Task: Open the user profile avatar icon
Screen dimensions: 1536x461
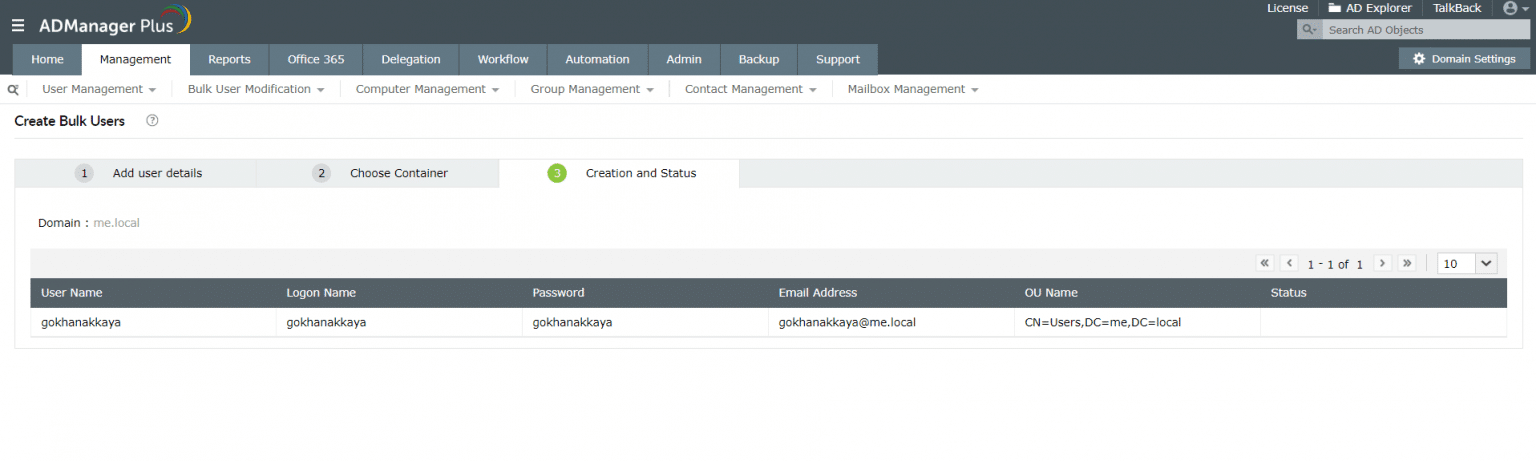Action: (1510, 8)
